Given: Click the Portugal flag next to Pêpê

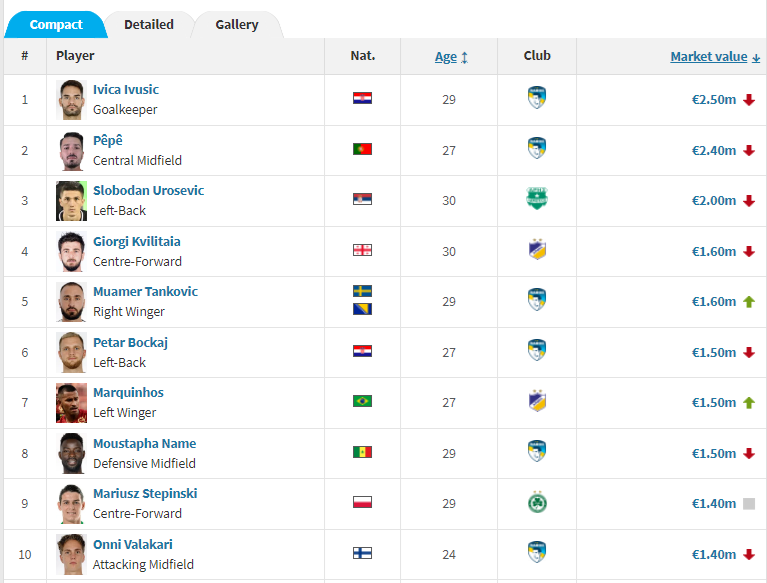Looking at the screenshot, I should click(x=362, y=149).
